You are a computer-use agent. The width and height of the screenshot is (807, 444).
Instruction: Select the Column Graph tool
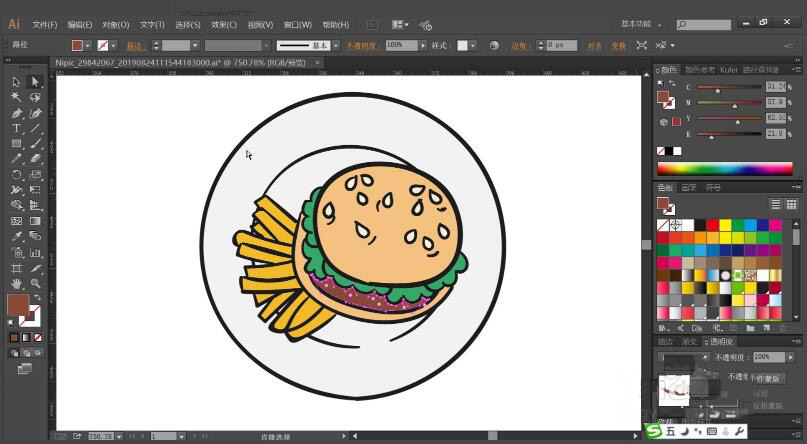pyautogui.click(x=35, y=252)
